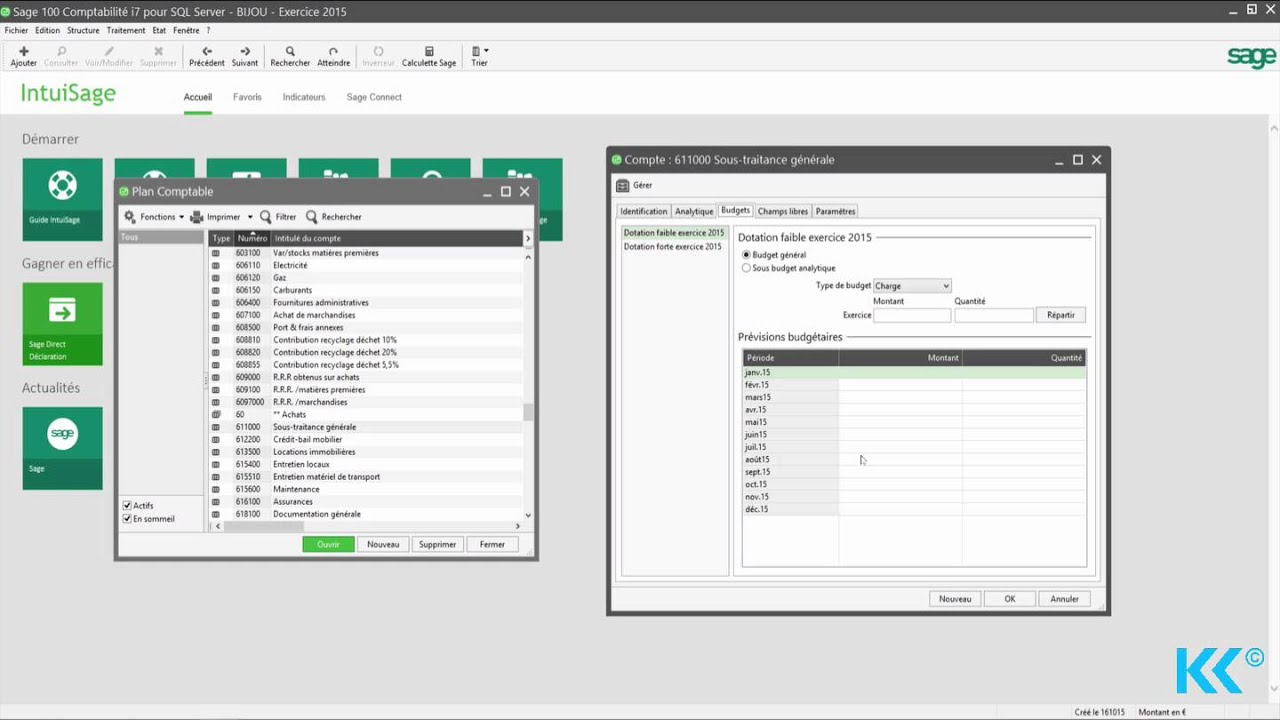Open Sage Direct Déclaration tile
Viewport: 1280px width, 720px height.
click(62, 323)
